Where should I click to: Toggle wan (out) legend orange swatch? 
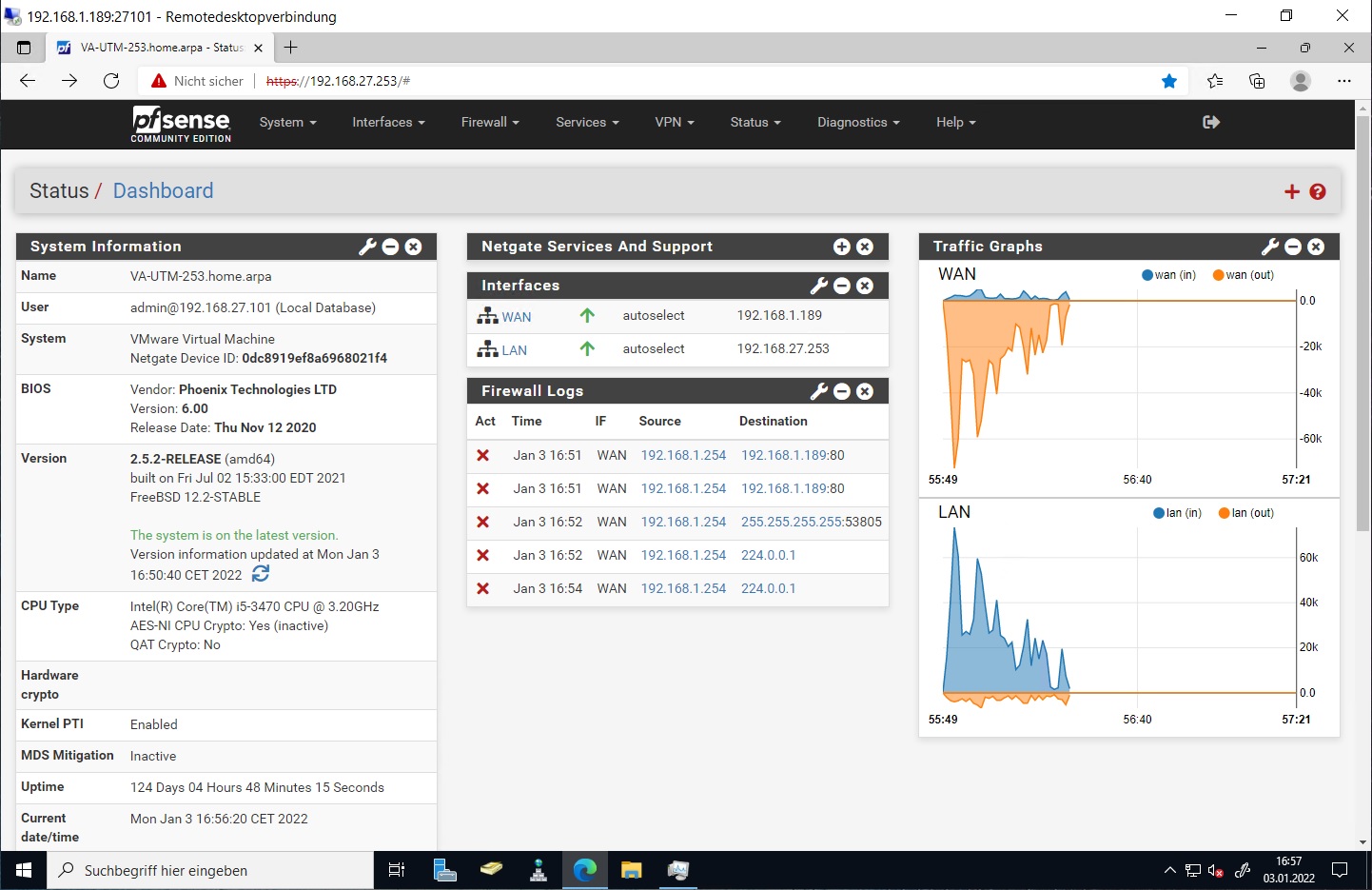click(x=1218, y=275)
